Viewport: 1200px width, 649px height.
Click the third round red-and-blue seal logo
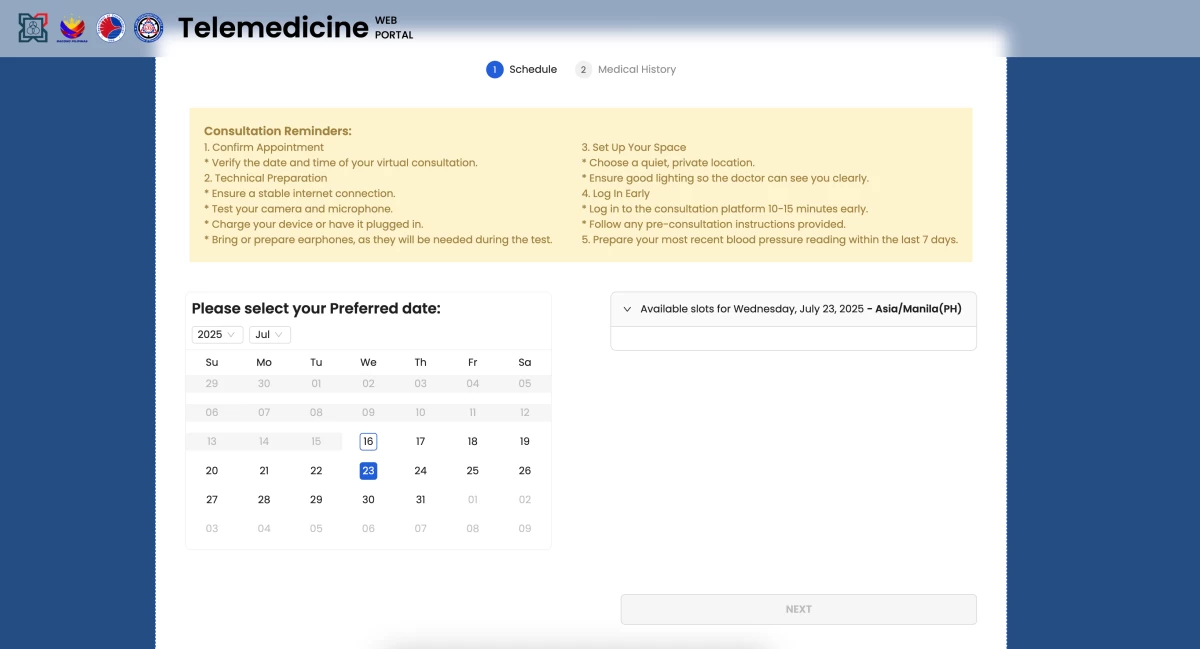[x=111, y=28]
